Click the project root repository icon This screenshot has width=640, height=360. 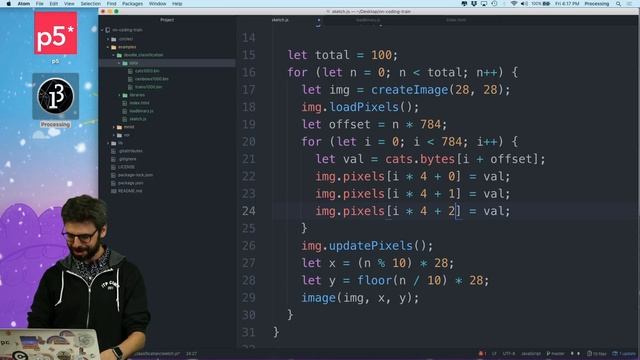pyautogui.click(x=108, y=30)
